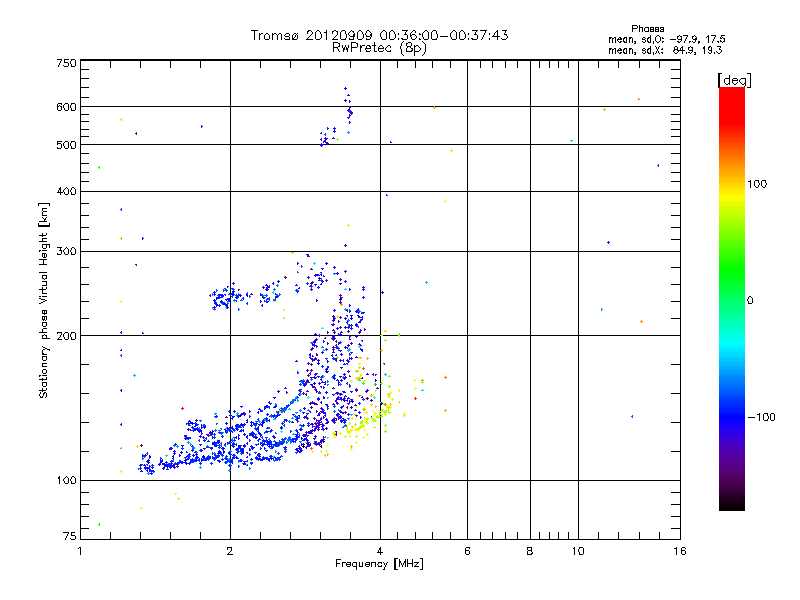Click the colorbar '0' tick label
This screenshot has width=800, height=600.
[750, 301]
